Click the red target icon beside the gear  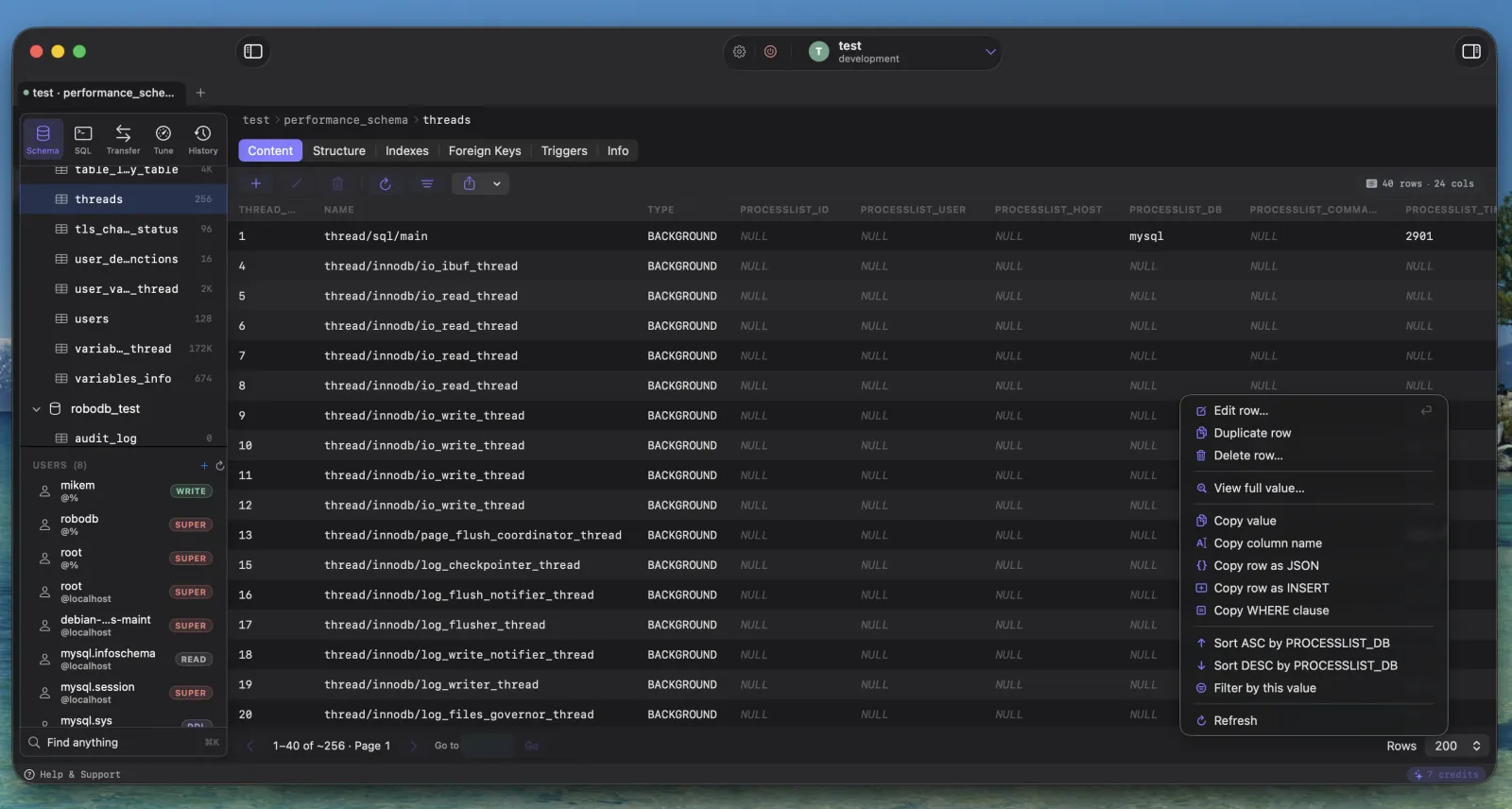(770, 52)
